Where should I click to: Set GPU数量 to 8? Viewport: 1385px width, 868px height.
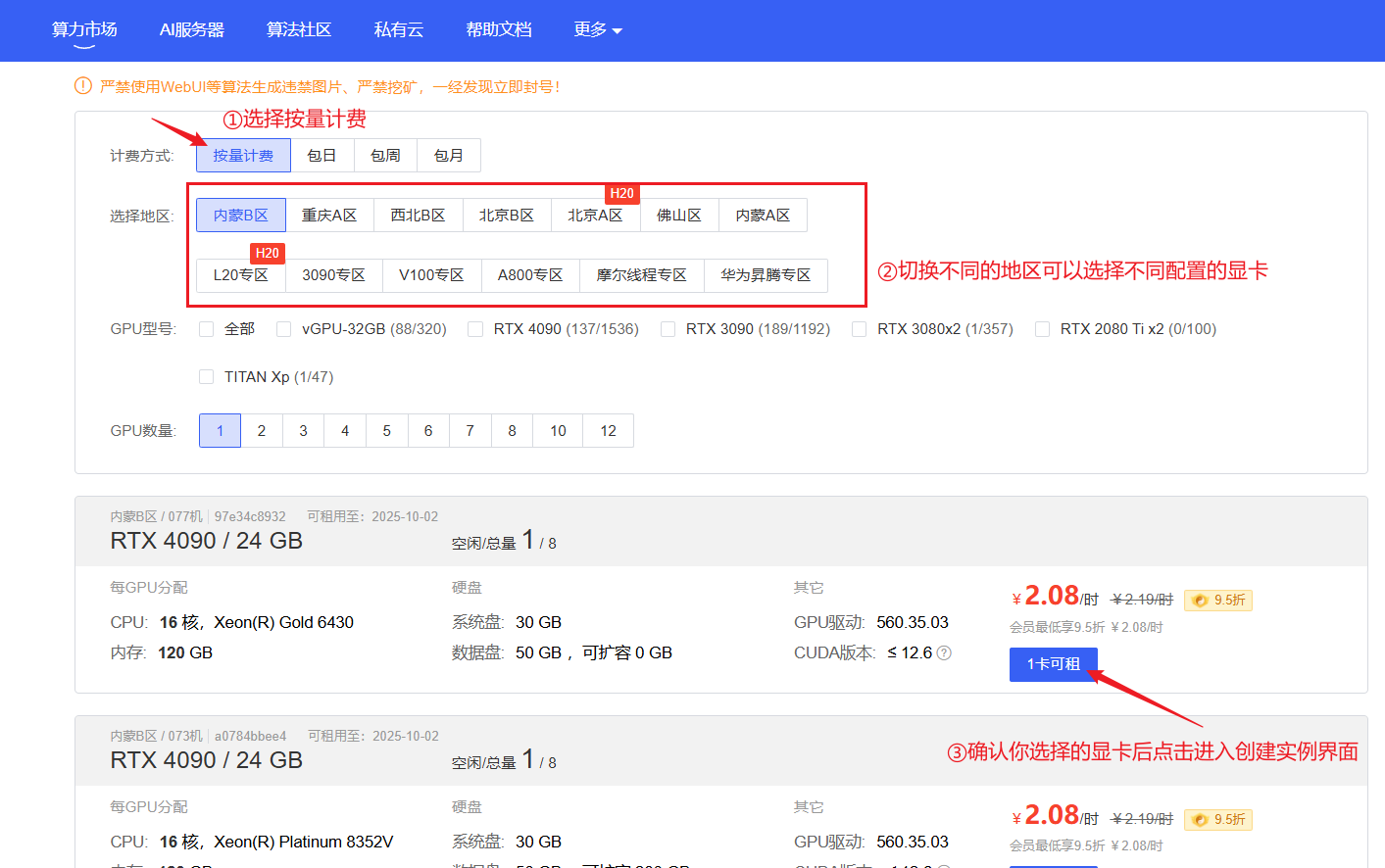click(x=512, y=431)
